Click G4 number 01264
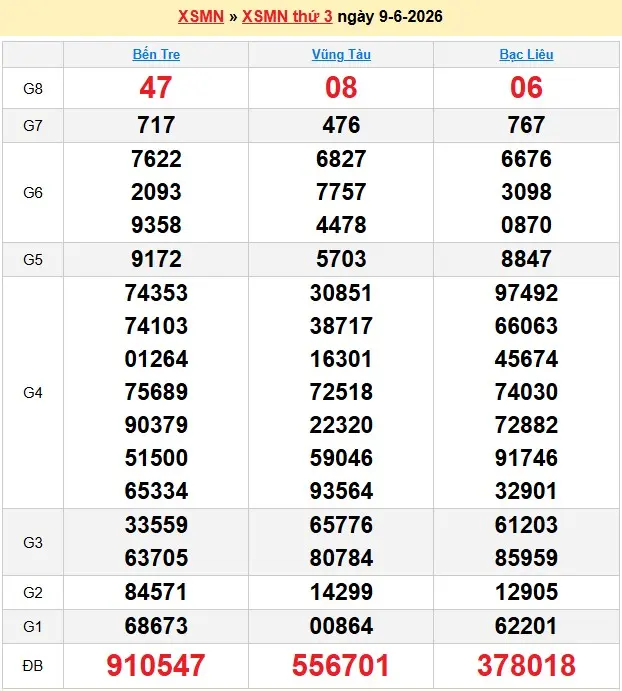Image resolution: width=622 pixels, height=691 pixels. tap(156, 359)
